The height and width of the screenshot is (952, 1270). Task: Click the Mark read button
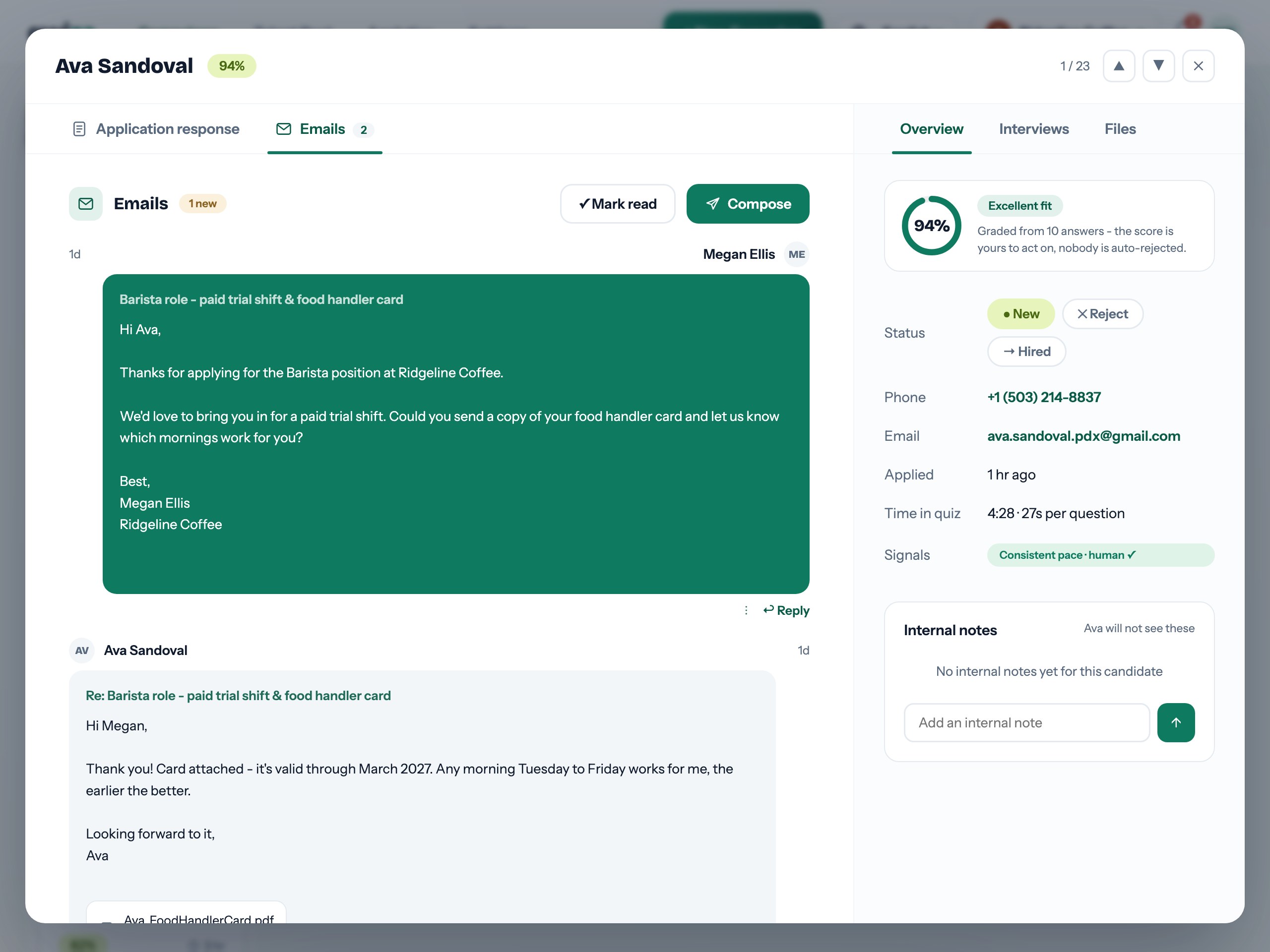click(x=617, y=204)
